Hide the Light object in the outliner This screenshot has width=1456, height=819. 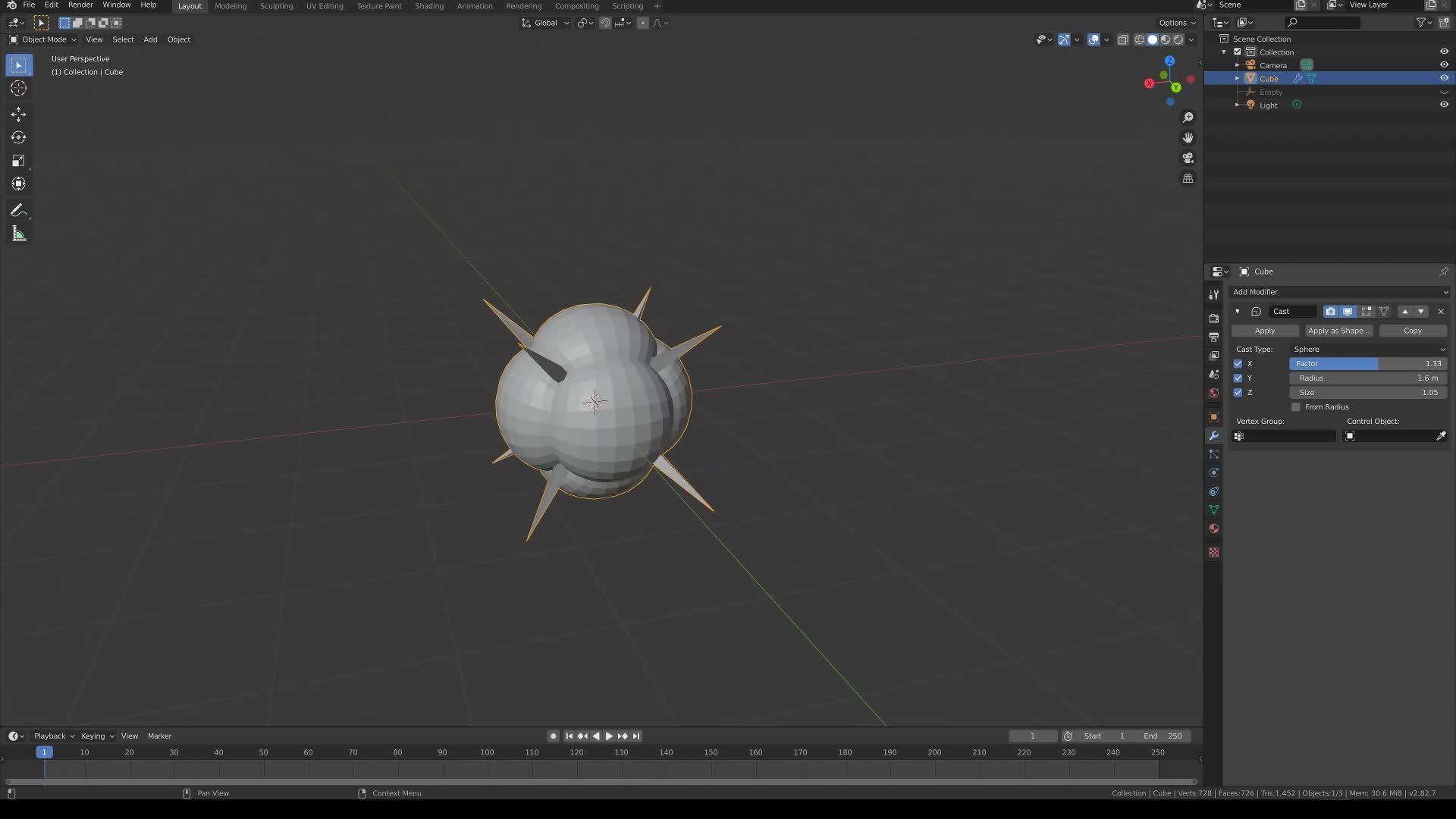tap(1444, 105)
